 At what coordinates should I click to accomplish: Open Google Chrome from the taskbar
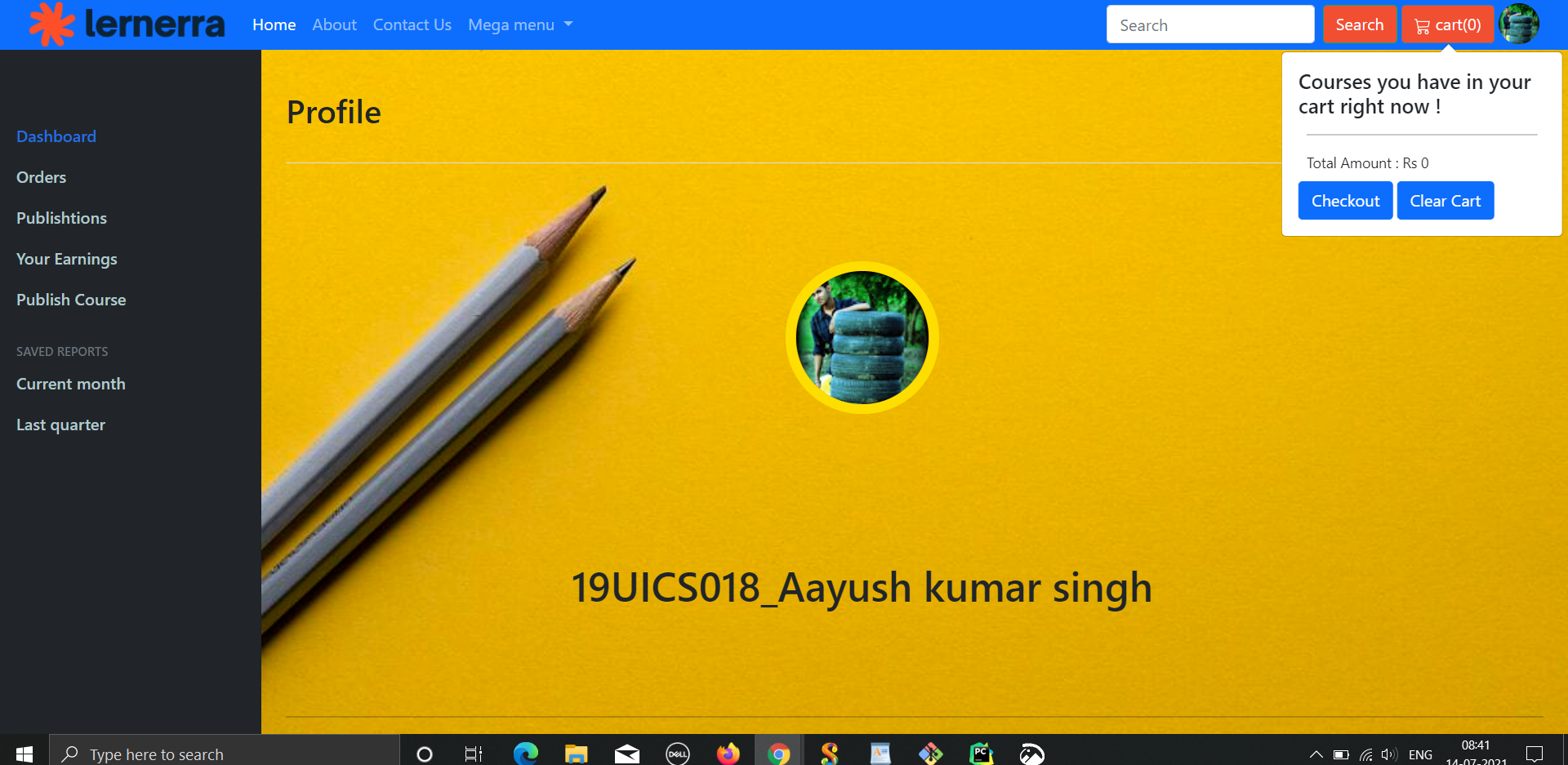click(777, 753)
